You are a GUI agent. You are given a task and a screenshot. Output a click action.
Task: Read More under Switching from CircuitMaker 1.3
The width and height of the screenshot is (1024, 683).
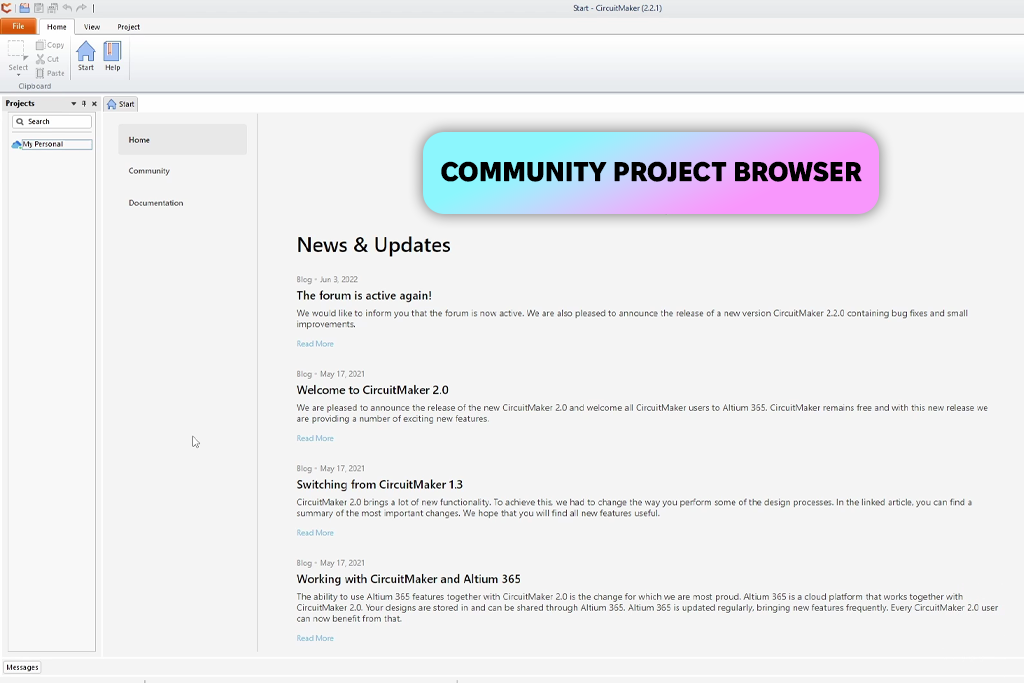315,533
